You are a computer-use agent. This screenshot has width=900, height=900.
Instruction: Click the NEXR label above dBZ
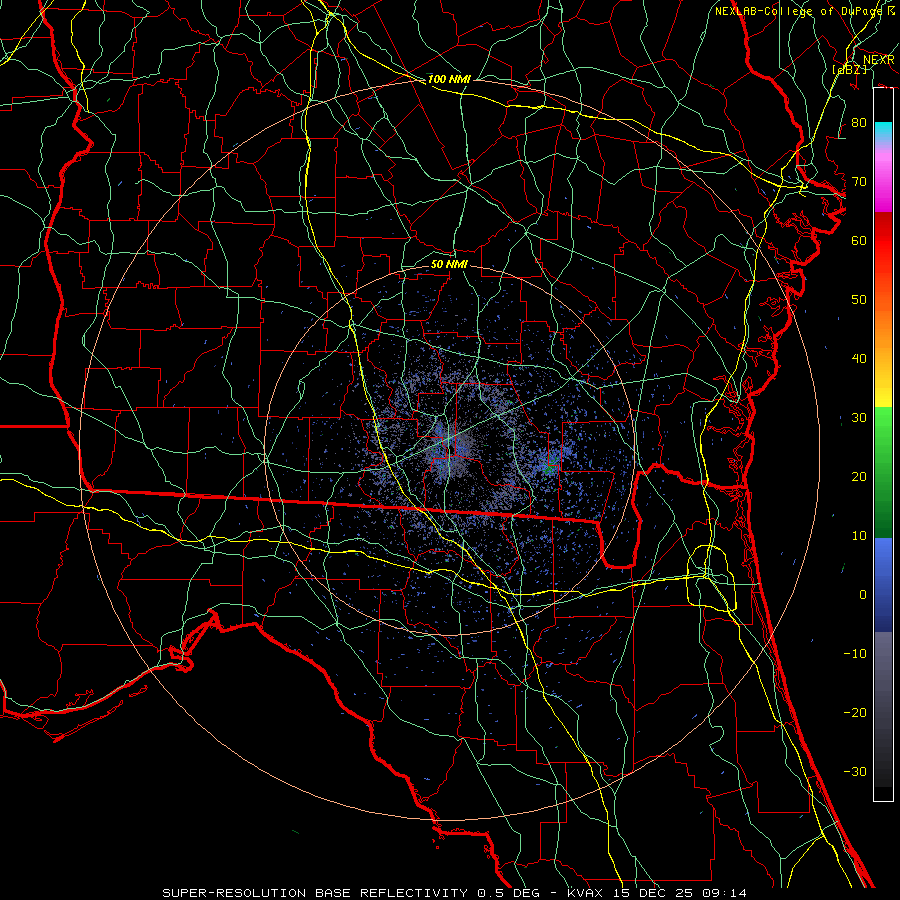click(x=879, y=60)
